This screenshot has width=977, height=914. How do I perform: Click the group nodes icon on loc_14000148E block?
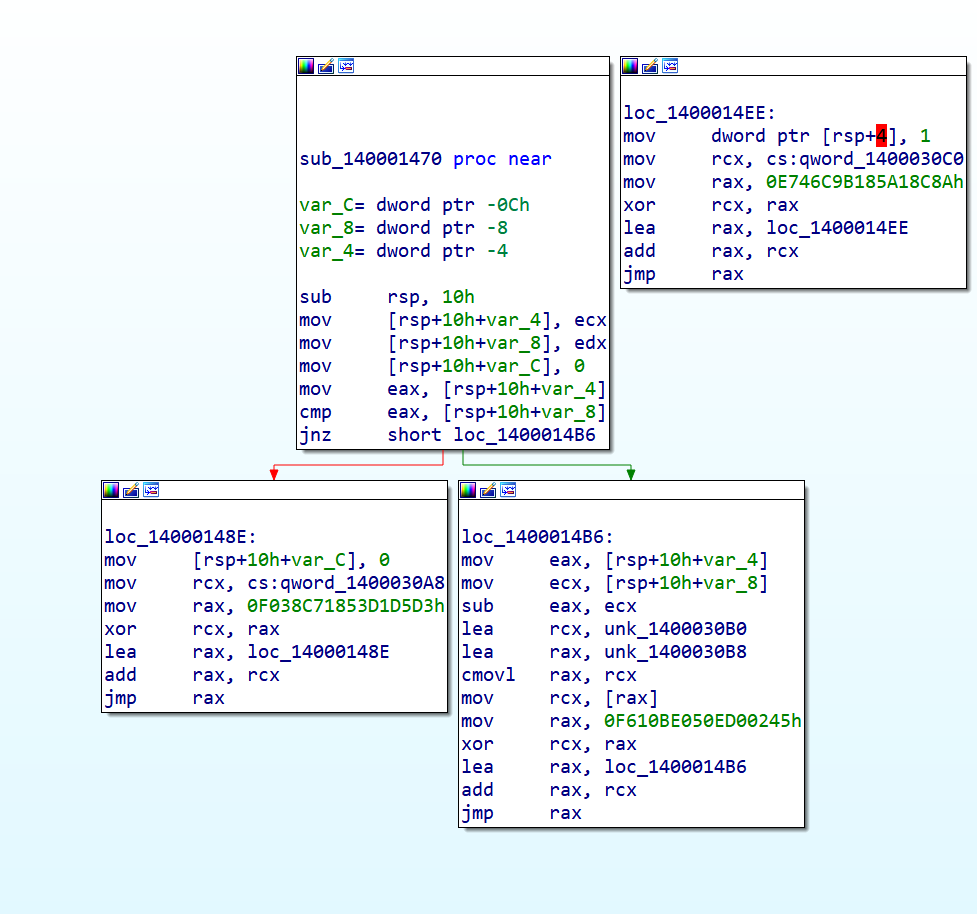[150, 490]
